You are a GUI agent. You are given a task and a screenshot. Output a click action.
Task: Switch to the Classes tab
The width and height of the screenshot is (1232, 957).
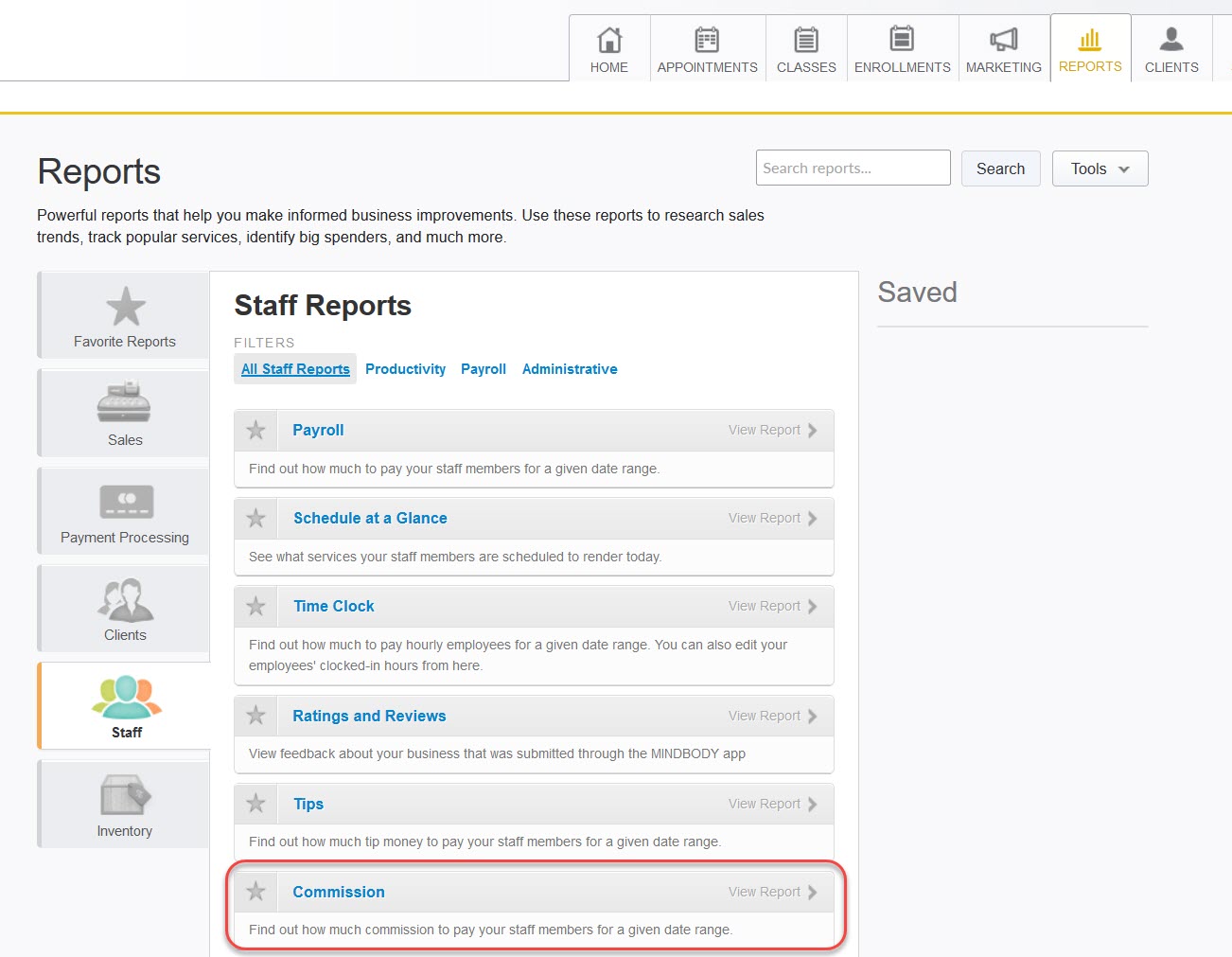point(806,49)
